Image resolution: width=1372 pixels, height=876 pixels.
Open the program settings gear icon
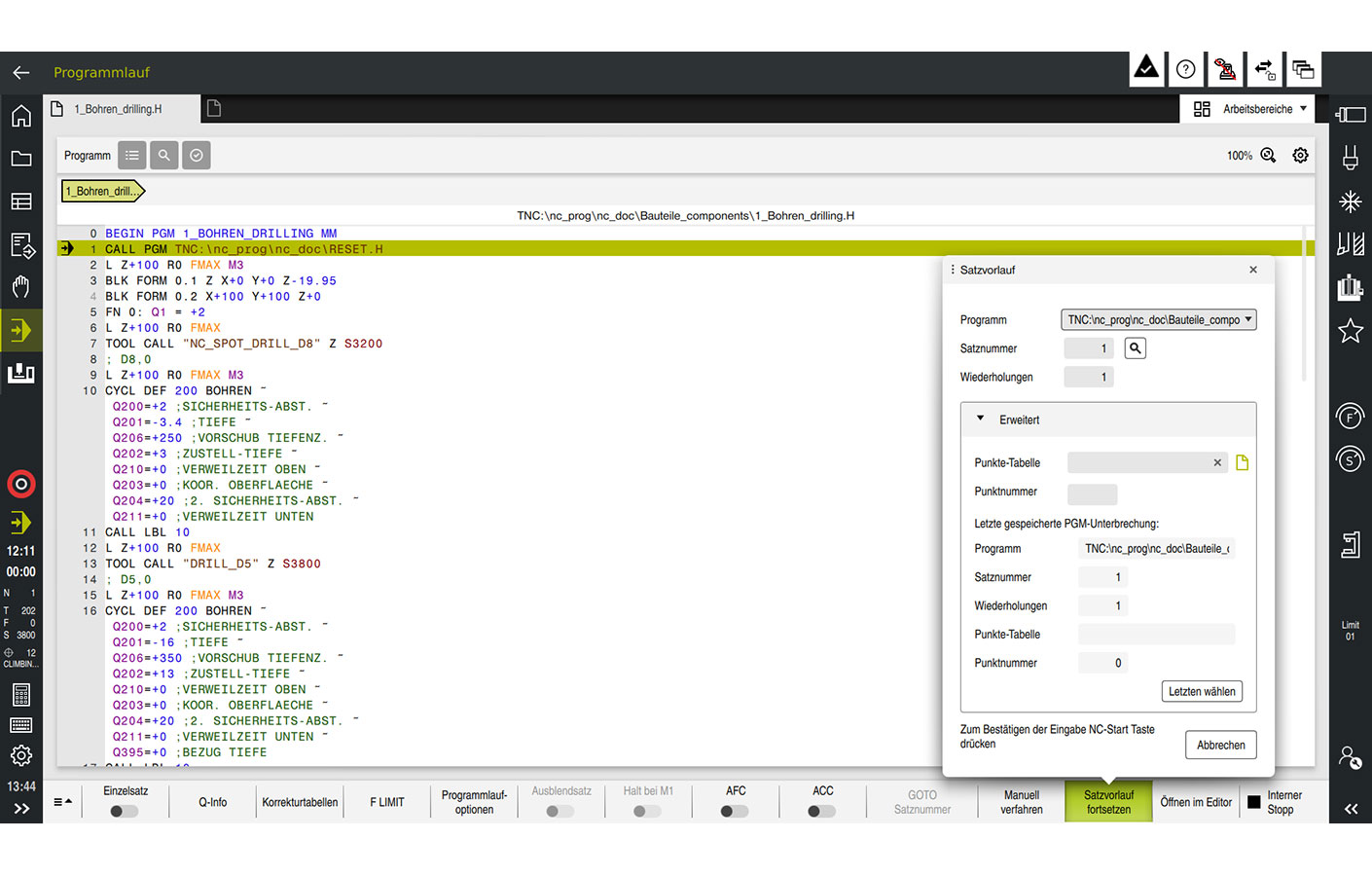[1300, 156]
